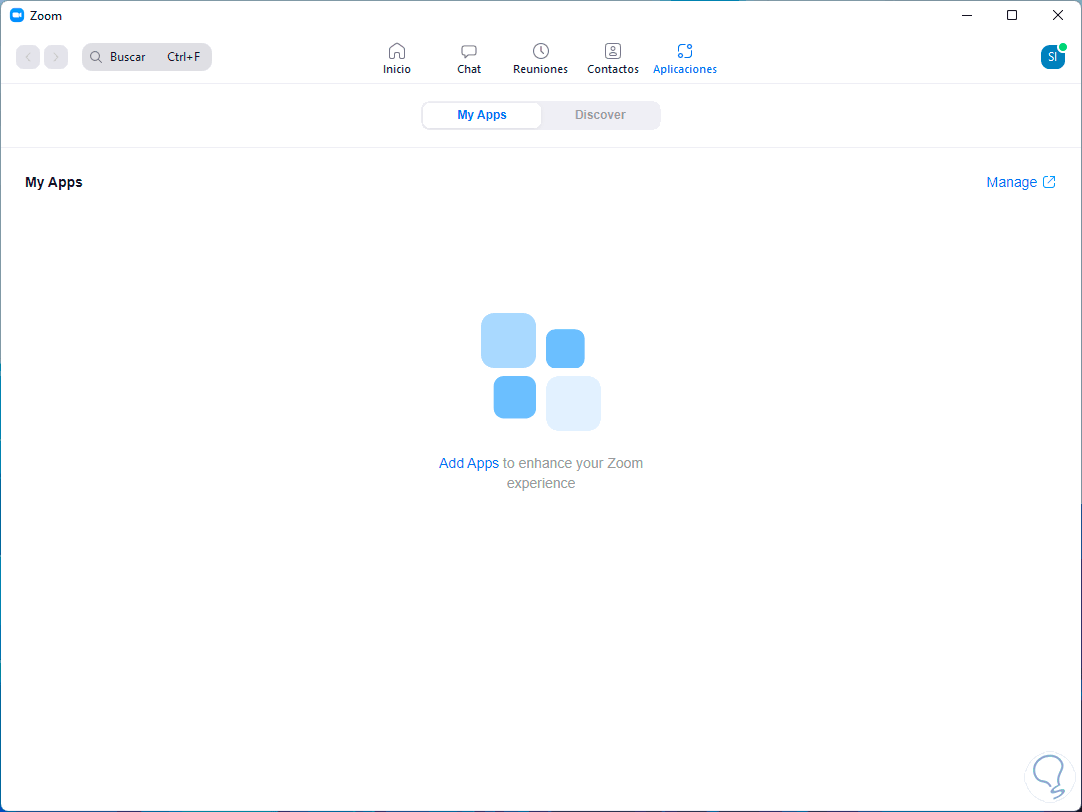The width and height of the screenshot is (1082, 812).
Task: Open the Contactos section
Action: [613, 59]
